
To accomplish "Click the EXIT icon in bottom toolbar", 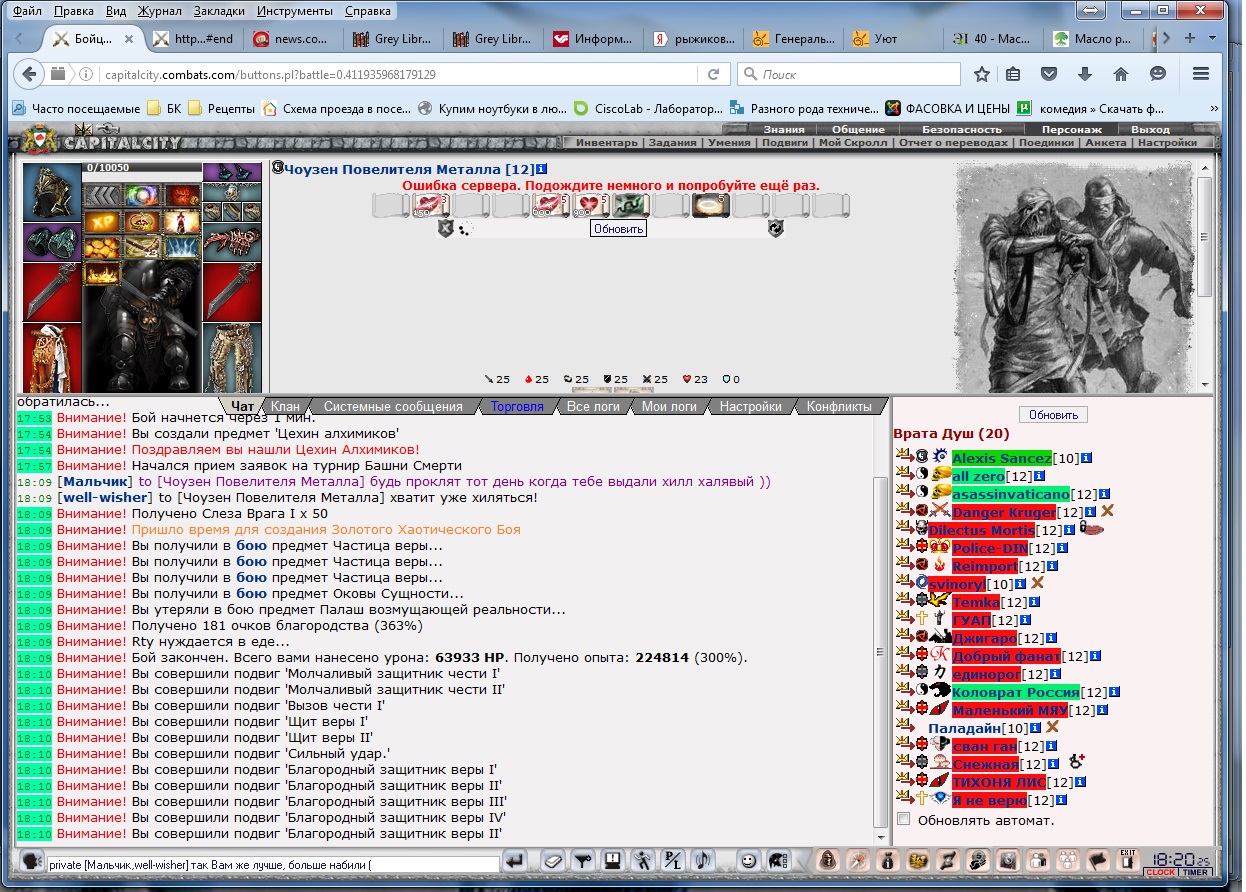I will coord(1128,859).
